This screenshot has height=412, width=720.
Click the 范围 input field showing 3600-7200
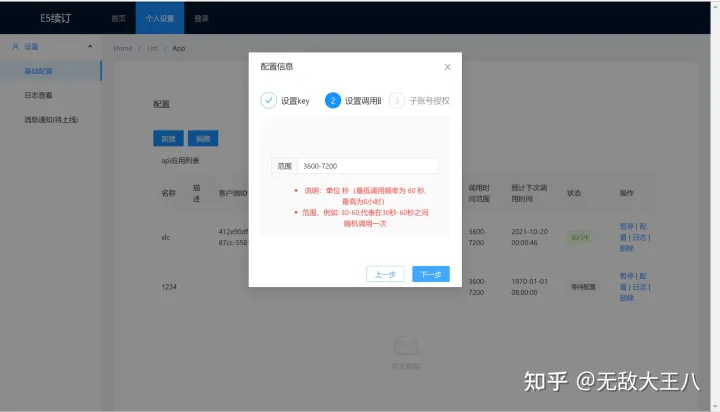pos(367,166)
